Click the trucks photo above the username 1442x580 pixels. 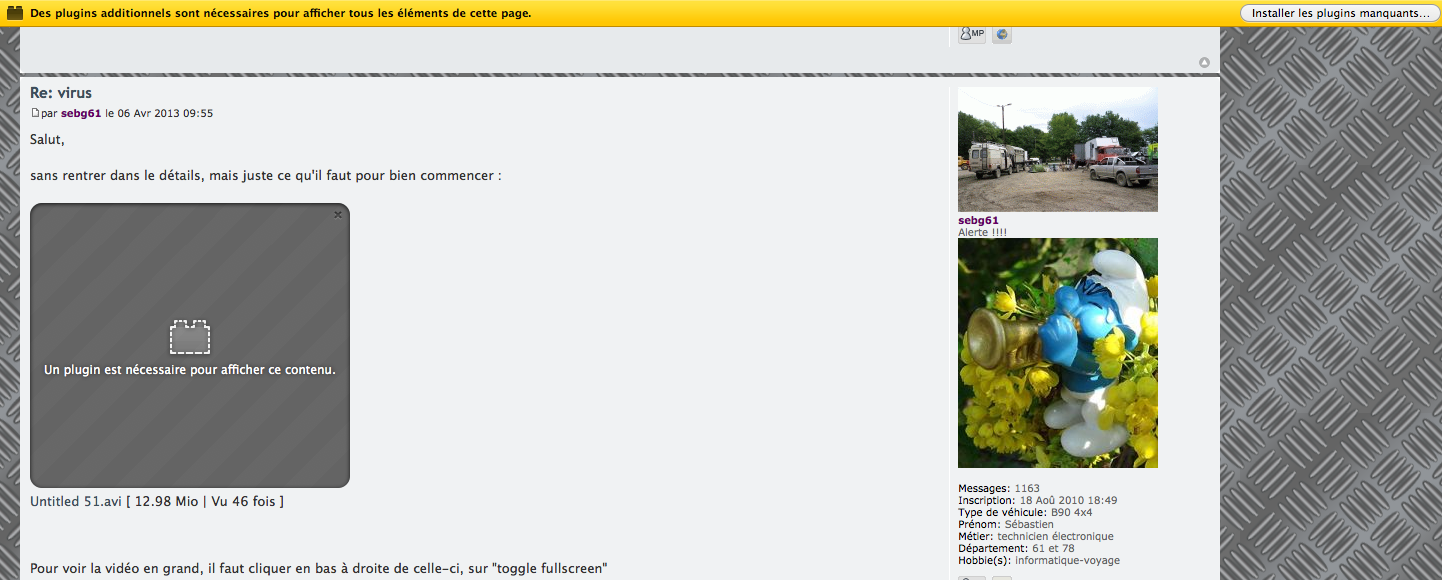(1057, 149)
